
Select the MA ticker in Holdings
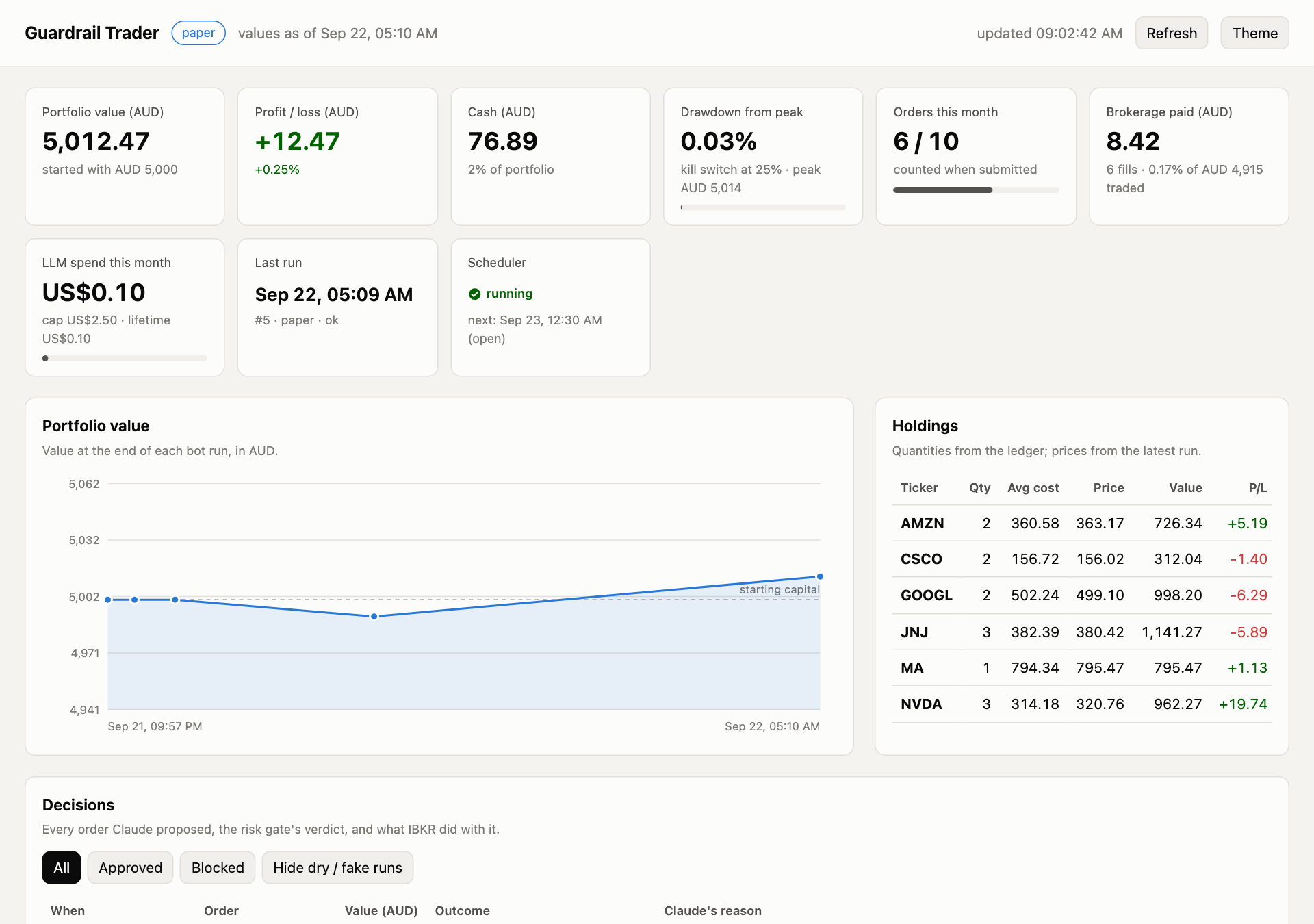pyautogui.click(x=912, y=668)
